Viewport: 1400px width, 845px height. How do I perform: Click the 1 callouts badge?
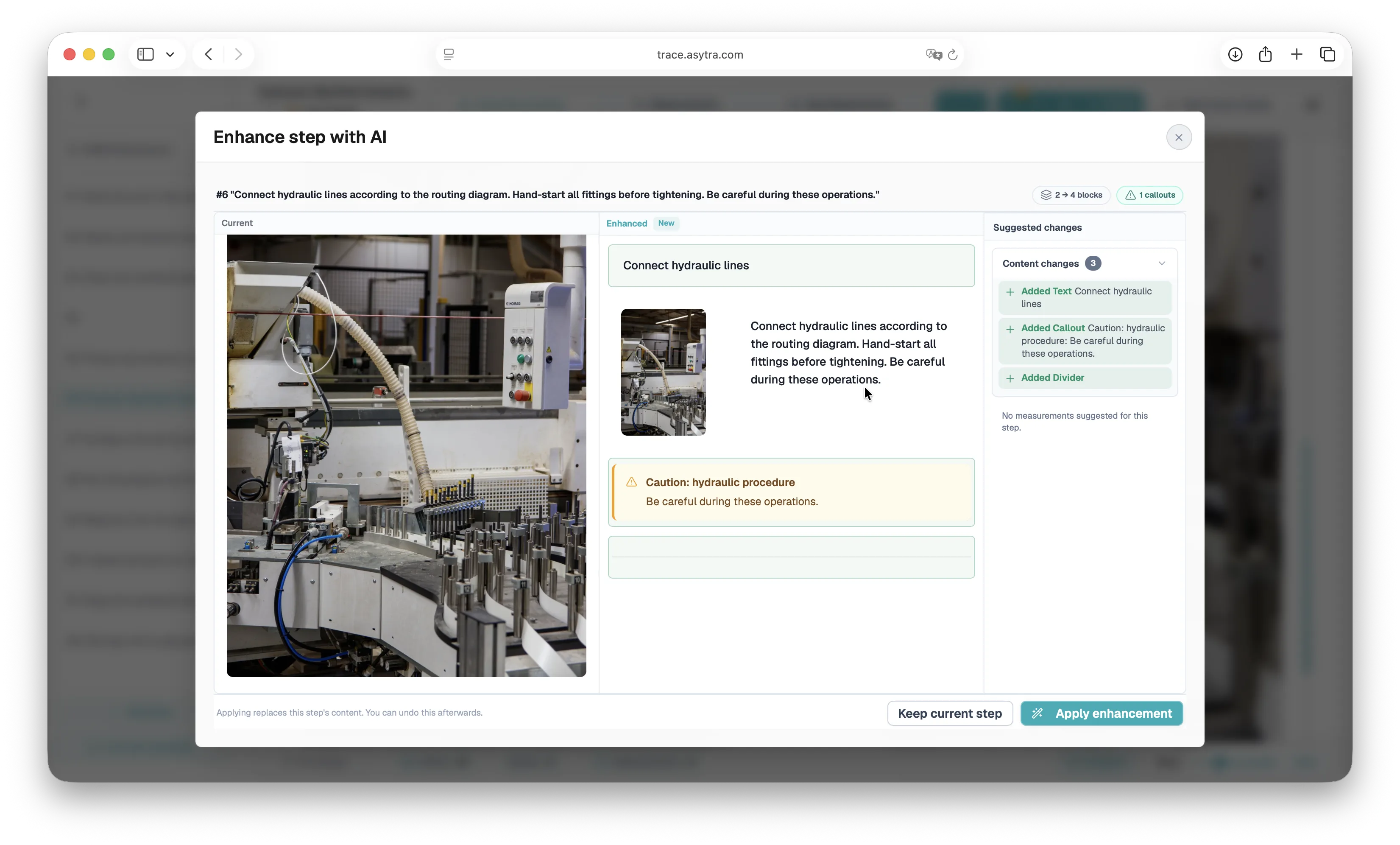point(1149,194)
